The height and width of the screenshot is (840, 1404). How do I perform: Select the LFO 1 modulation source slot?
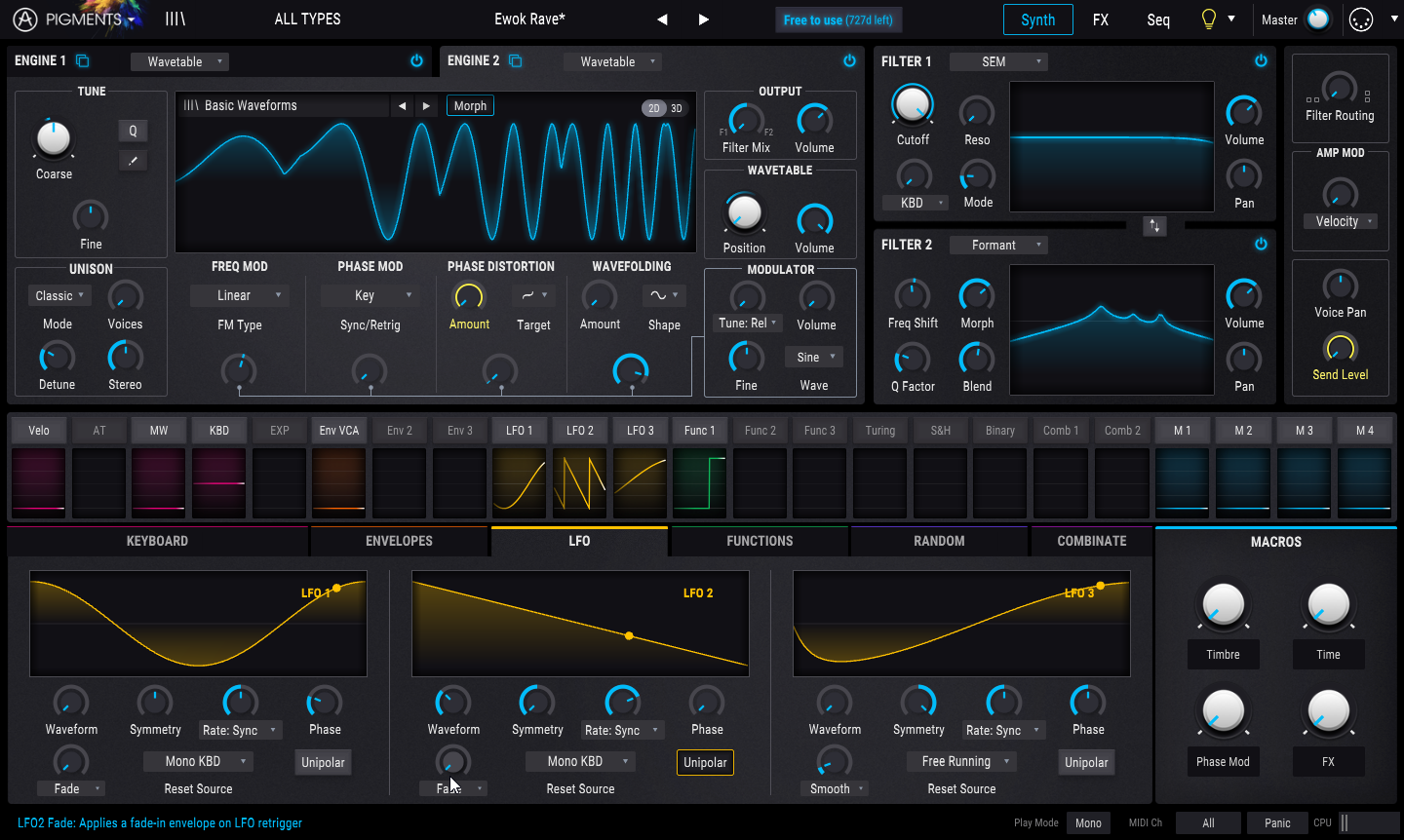(x=520, y=430)
